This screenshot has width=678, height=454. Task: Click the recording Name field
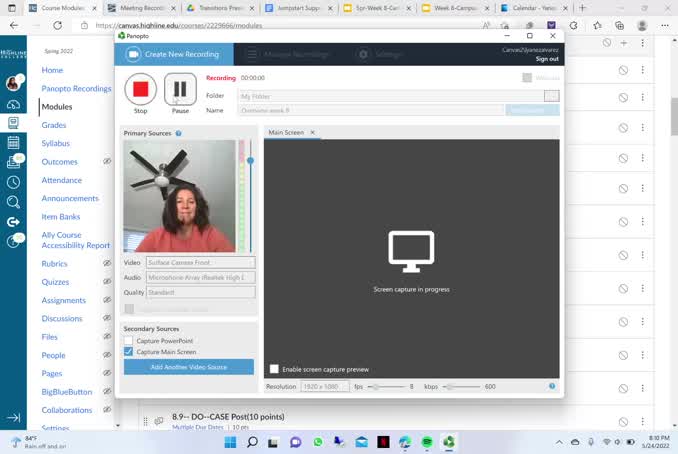(x=371, y=110)
